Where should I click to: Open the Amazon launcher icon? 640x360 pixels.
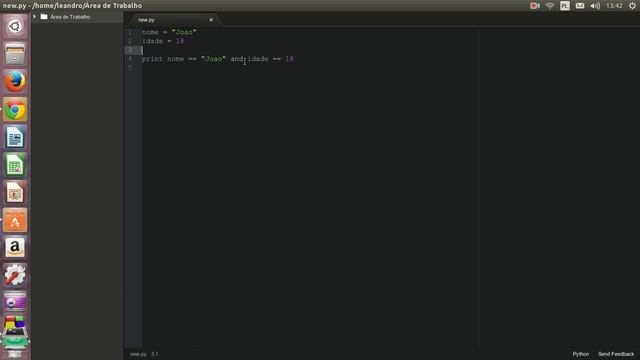15,247
